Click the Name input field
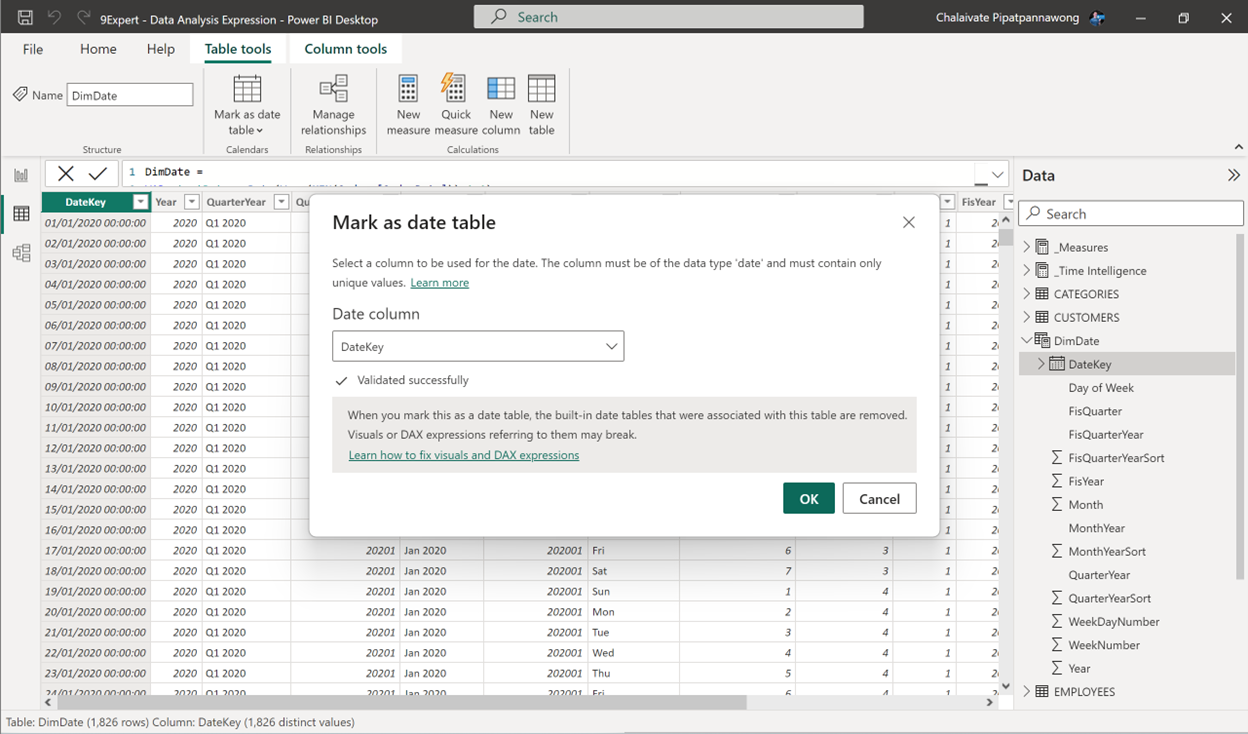Screen dimensions: 1248x734 (130, 95)
